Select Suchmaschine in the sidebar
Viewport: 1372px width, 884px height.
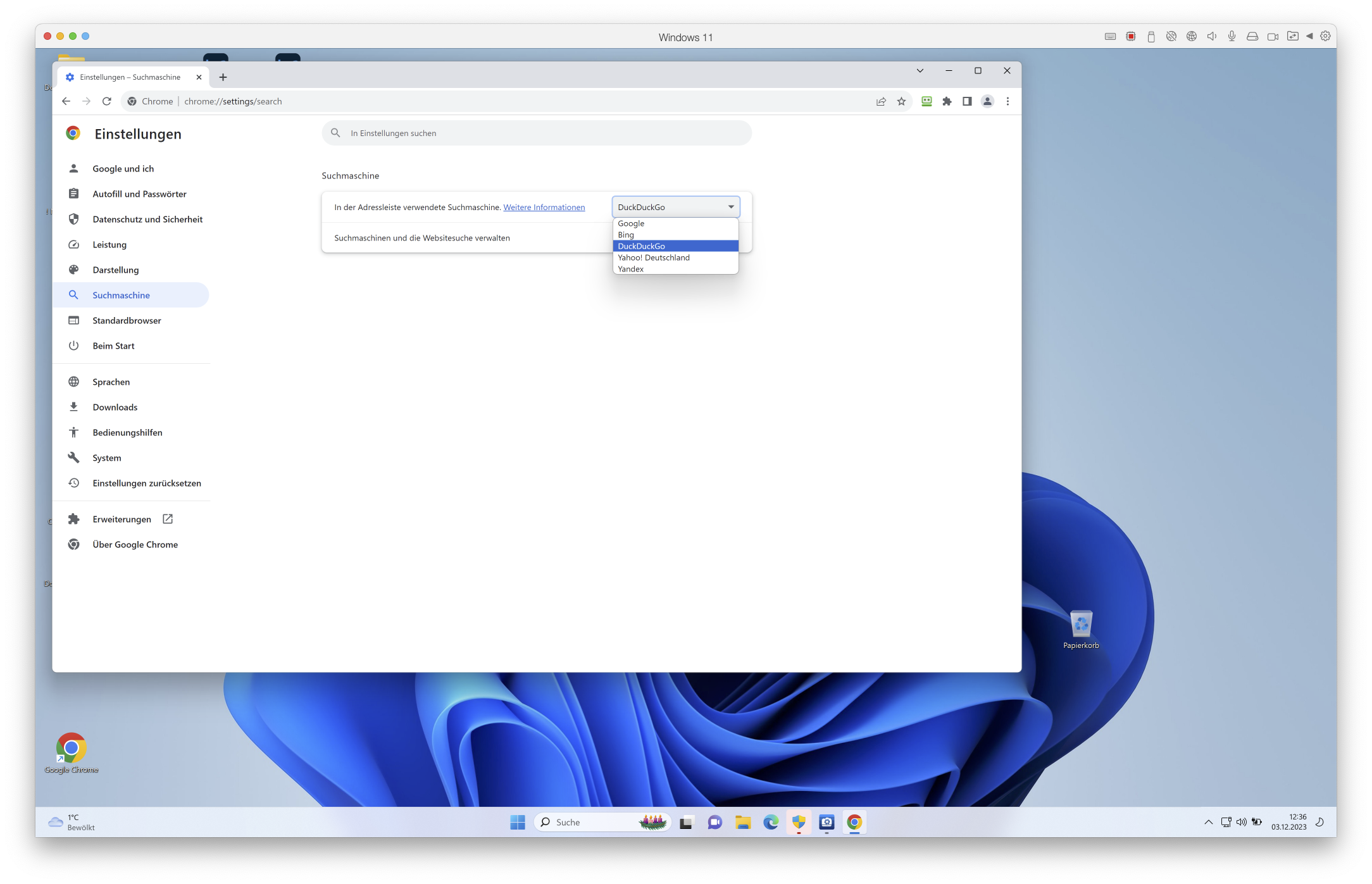point(131,296)
